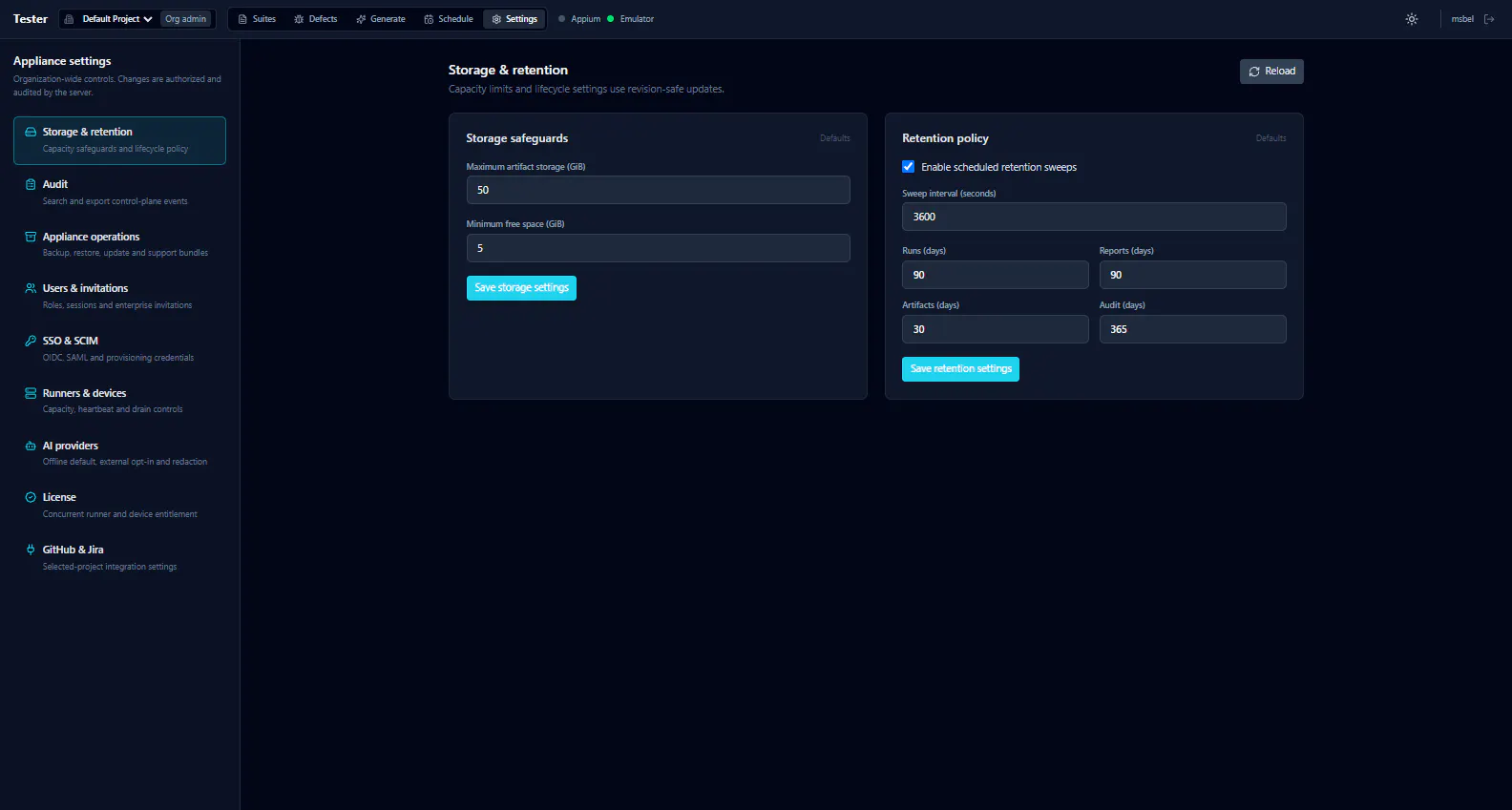This screenshot has height=810, width=1512.
Task: Click the Defects bug icon
Action: click(299, 19)
